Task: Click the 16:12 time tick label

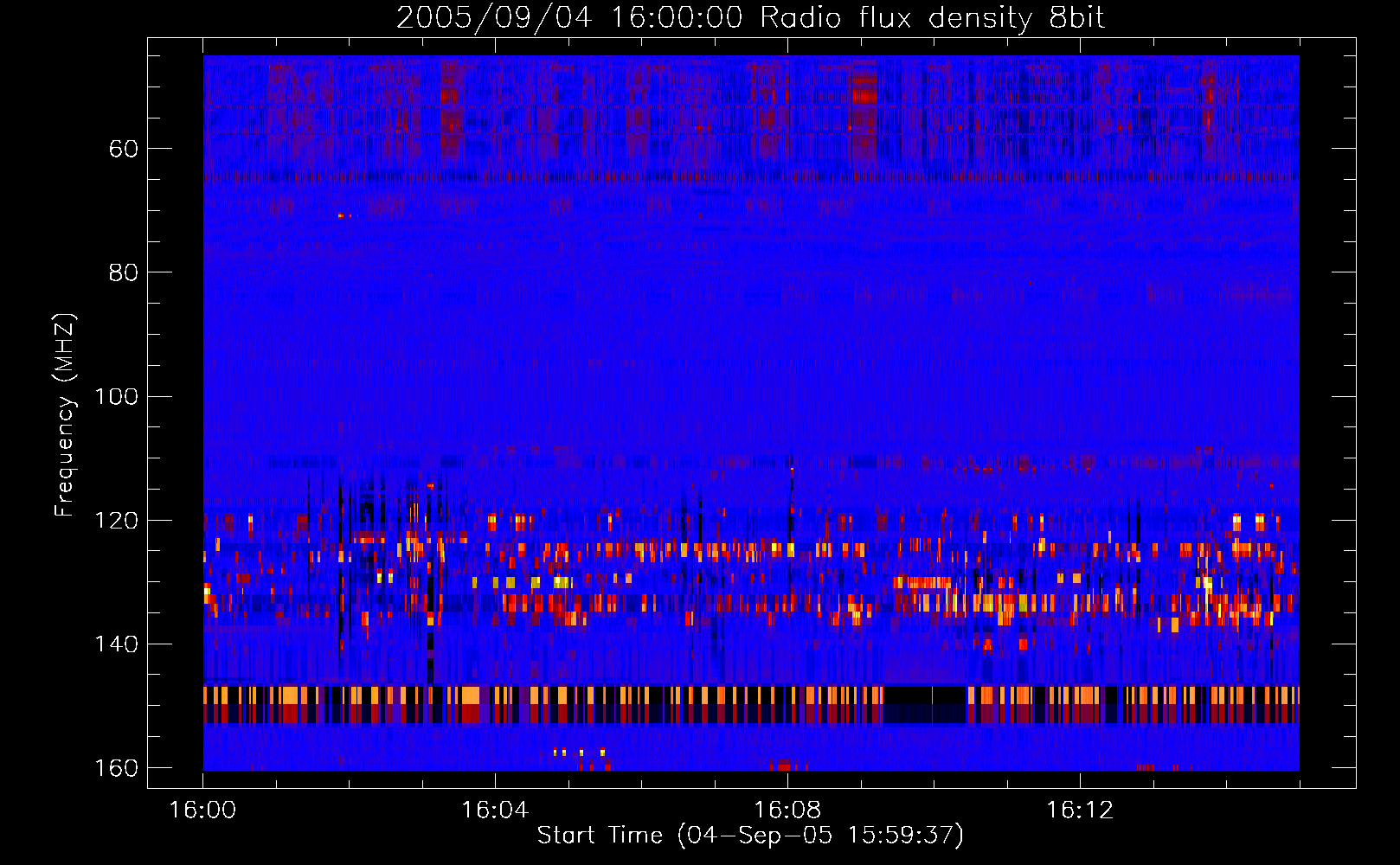Action: tap(1080, 811)
